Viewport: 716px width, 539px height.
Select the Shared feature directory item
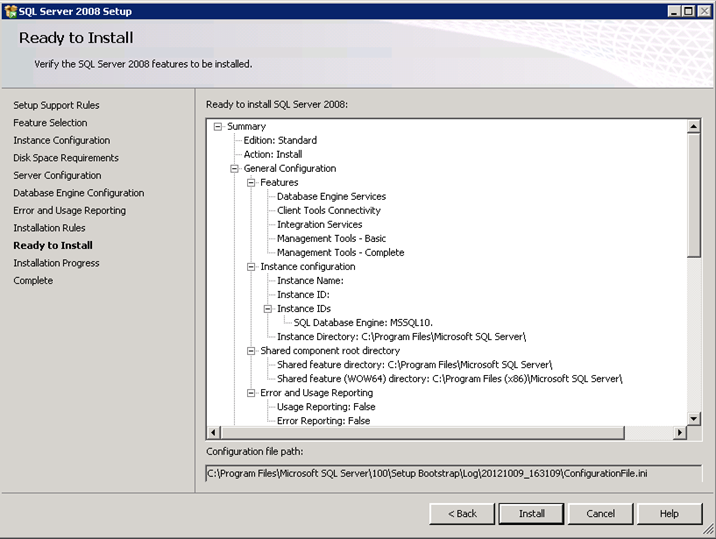[x=414, y=365]
